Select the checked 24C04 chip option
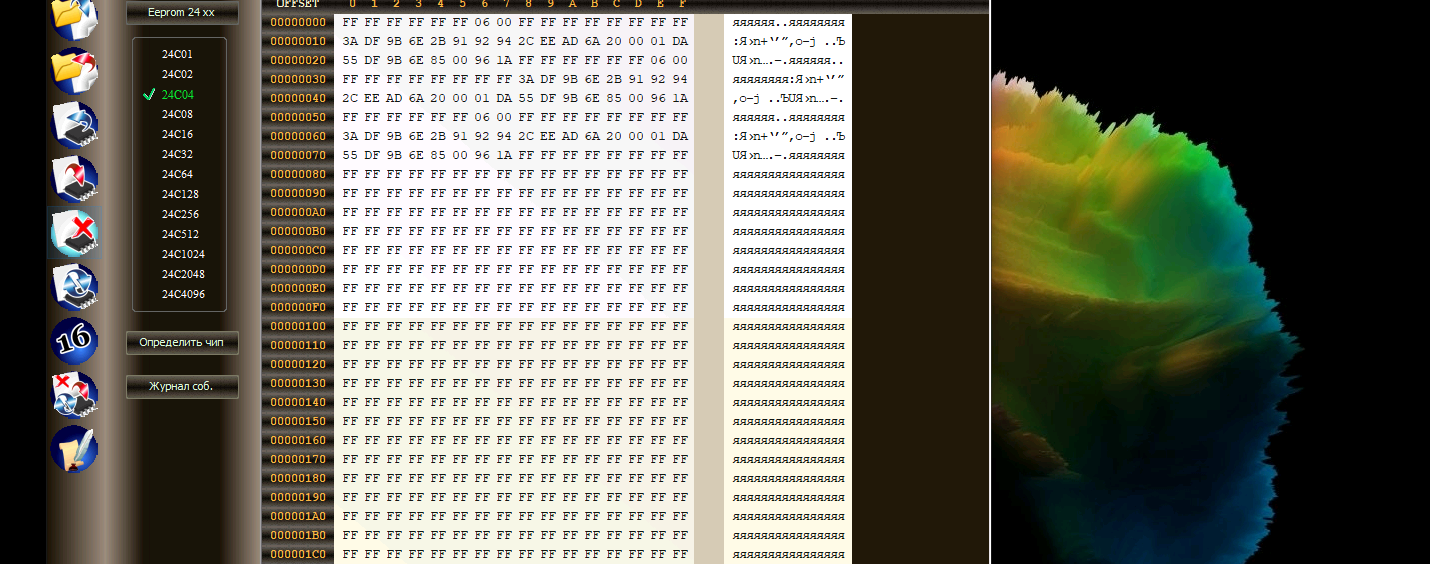Screen dimensions: 1430x564 coord(177,95)
